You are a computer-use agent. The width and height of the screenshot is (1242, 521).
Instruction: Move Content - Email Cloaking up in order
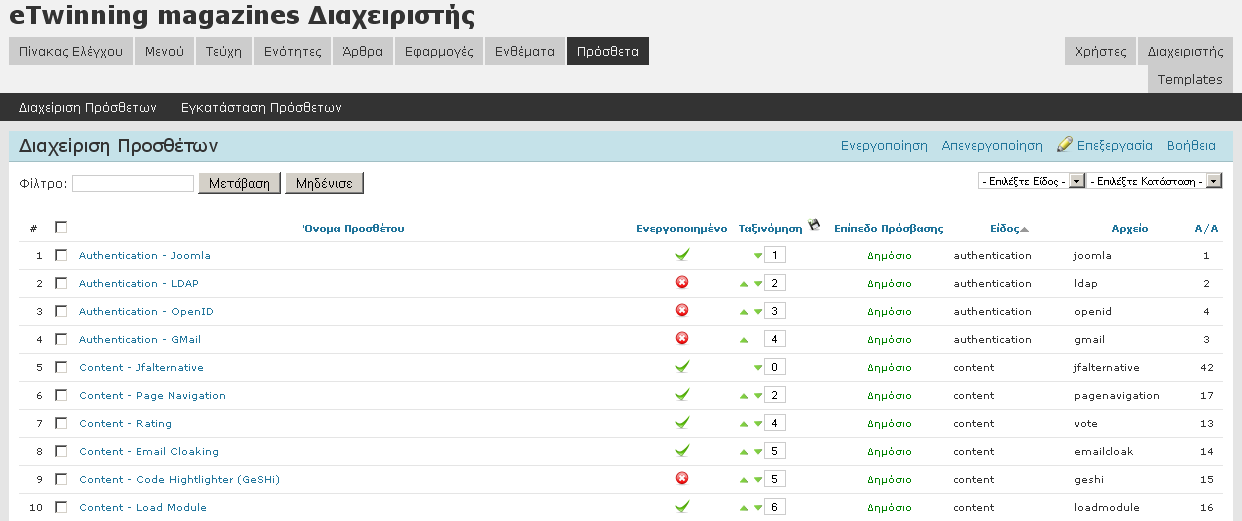(x=744, y=452)
